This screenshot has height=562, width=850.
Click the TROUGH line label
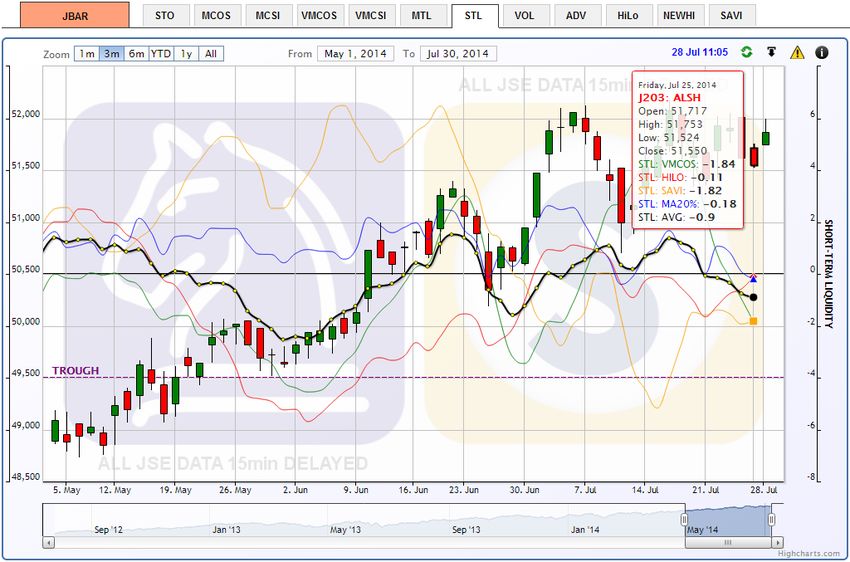(x=75, y=371)
